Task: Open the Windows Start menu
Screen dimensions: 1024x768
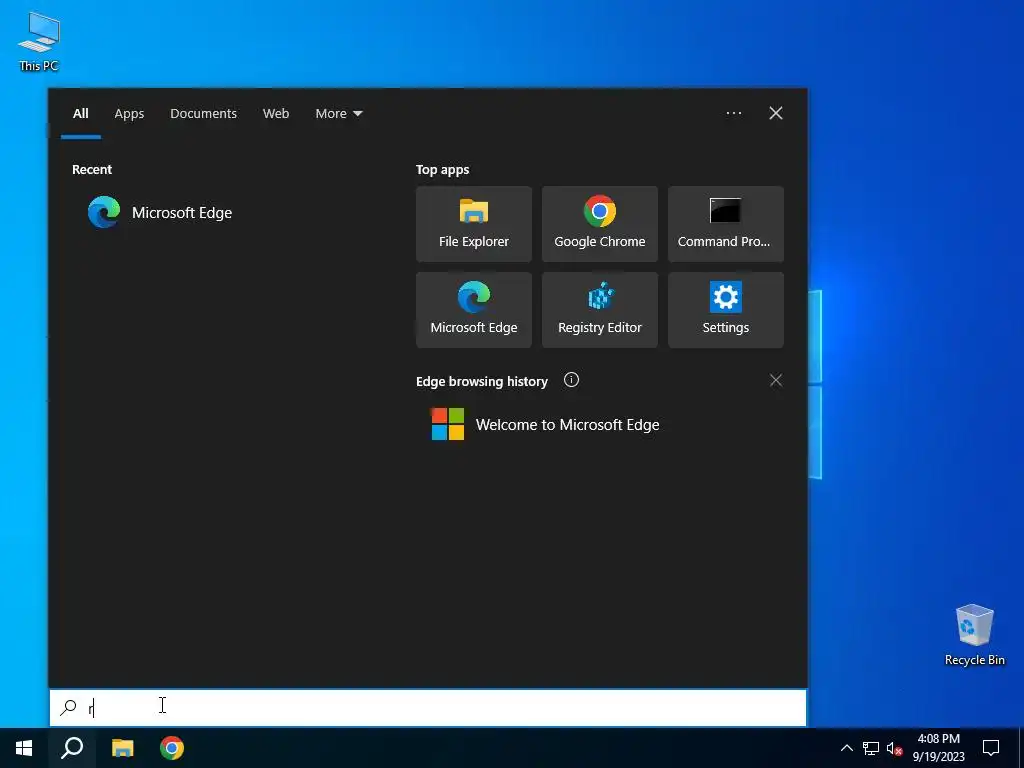Action: (24, 748)
